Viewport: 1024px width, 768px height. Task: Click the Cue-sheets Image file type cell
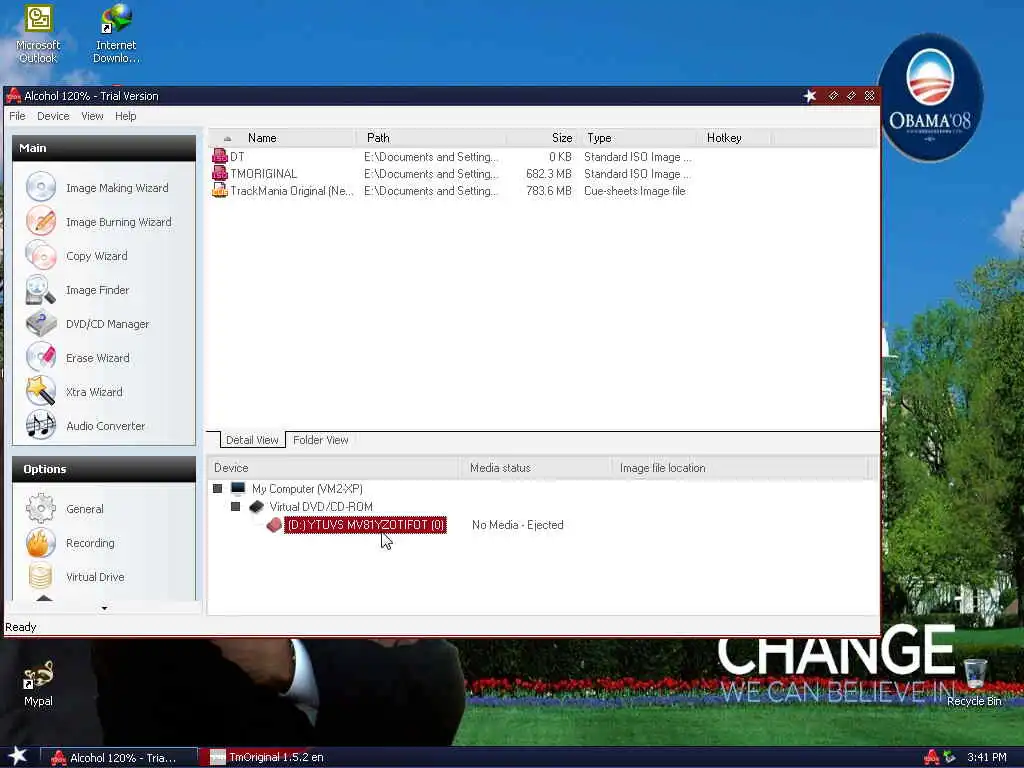[635, 191]
